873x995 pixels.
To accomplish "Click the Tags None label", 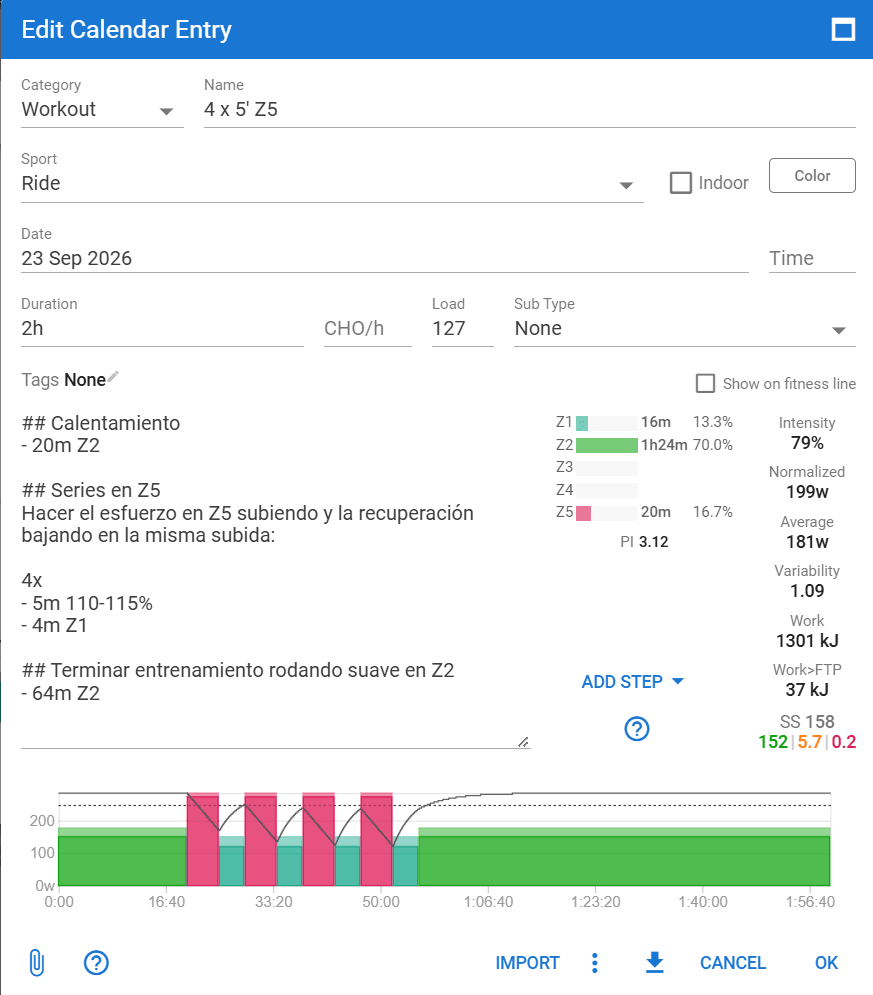I will (x=63, y=380).
